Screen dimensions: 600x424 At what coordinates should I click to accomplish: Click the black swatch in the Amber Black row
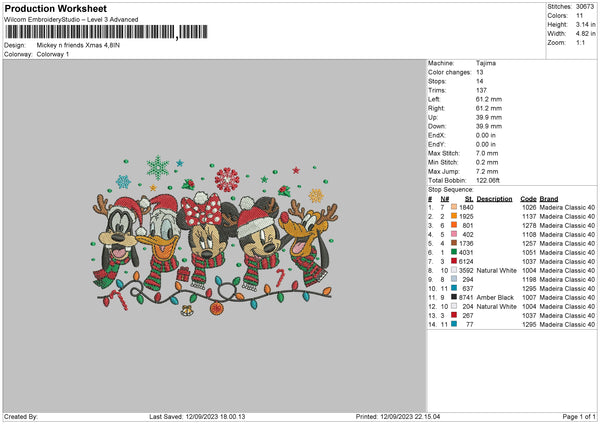pos(454,297)
